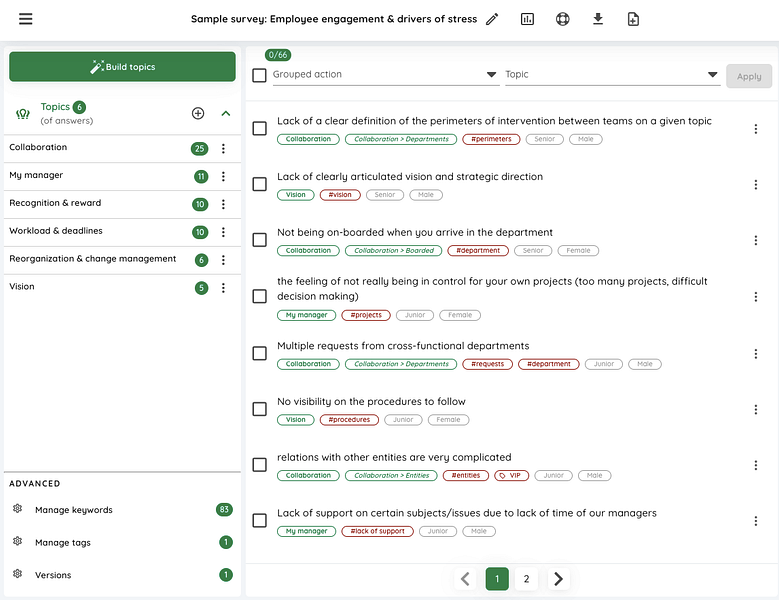The height and width of the screenshot is (600, 779).
Task: Expand the Topic dropdown
Action: [x=612, y=75]
